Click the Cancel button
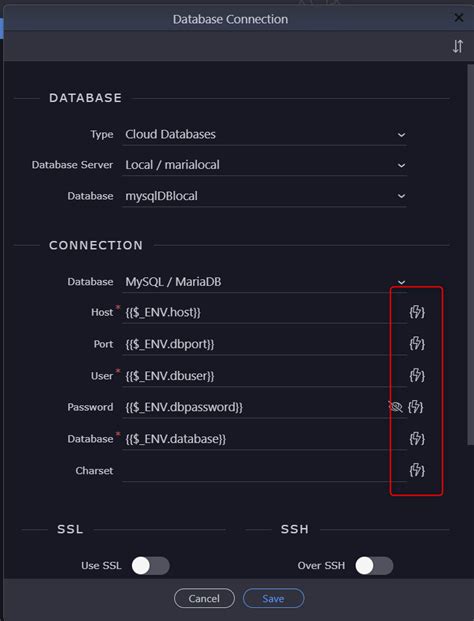Viewport: 474px width, 621px height. tap(204, 598)
